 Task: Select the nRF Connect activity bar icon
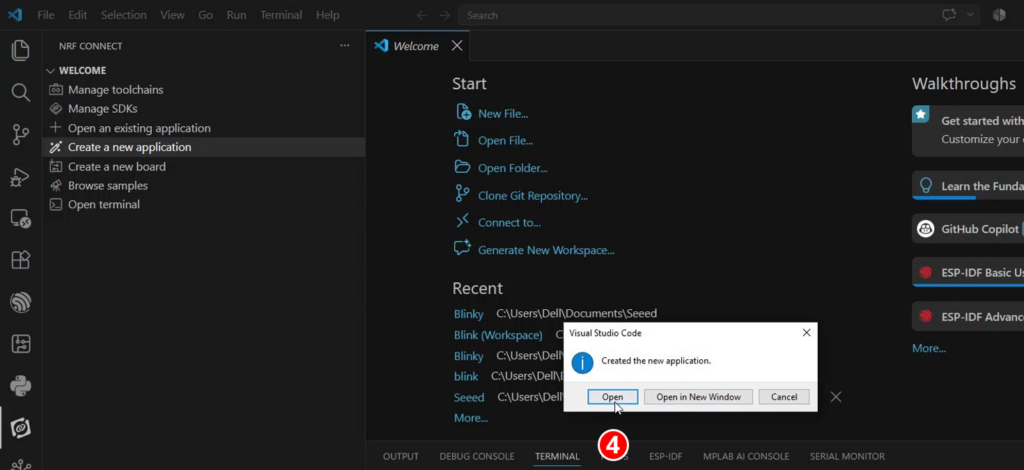click(x=21, y=428)
